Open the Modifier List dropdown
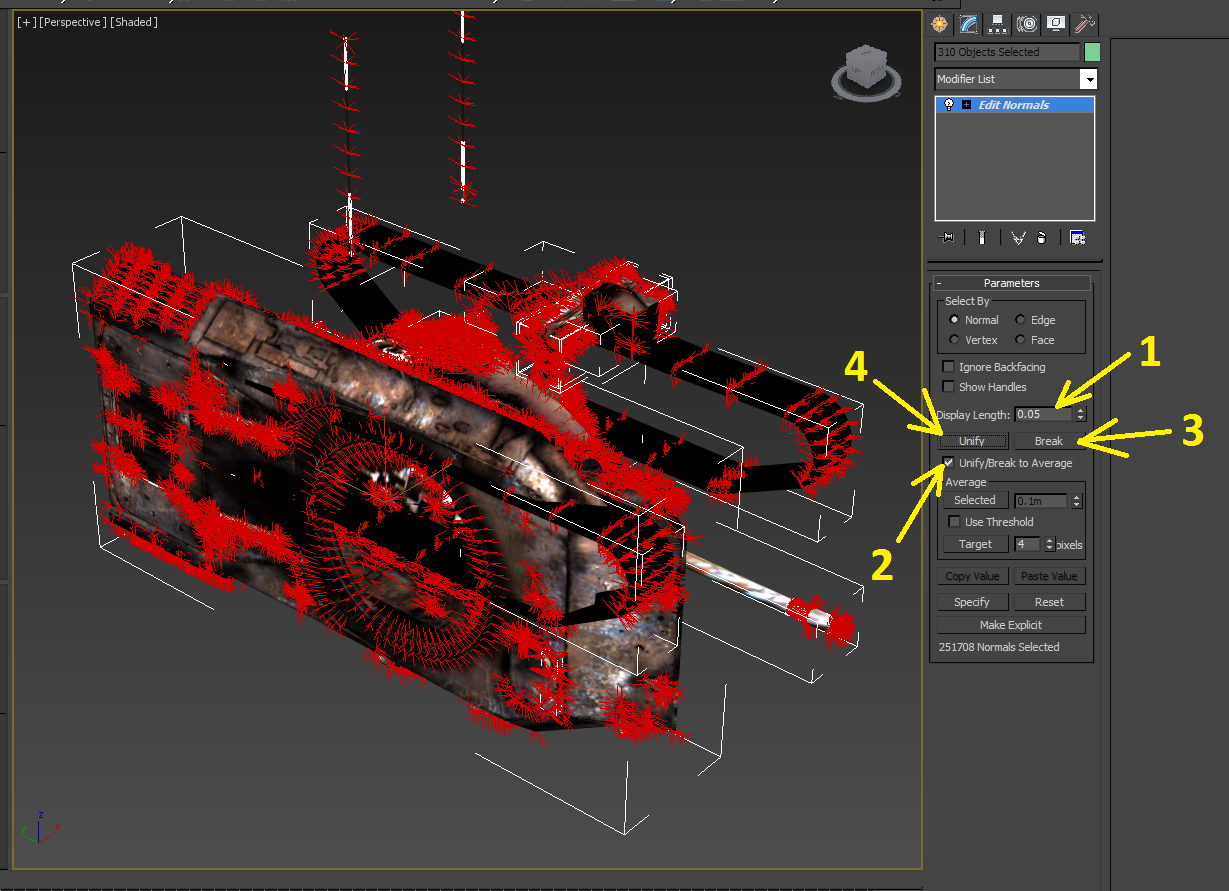 [x=1088, y=79]
